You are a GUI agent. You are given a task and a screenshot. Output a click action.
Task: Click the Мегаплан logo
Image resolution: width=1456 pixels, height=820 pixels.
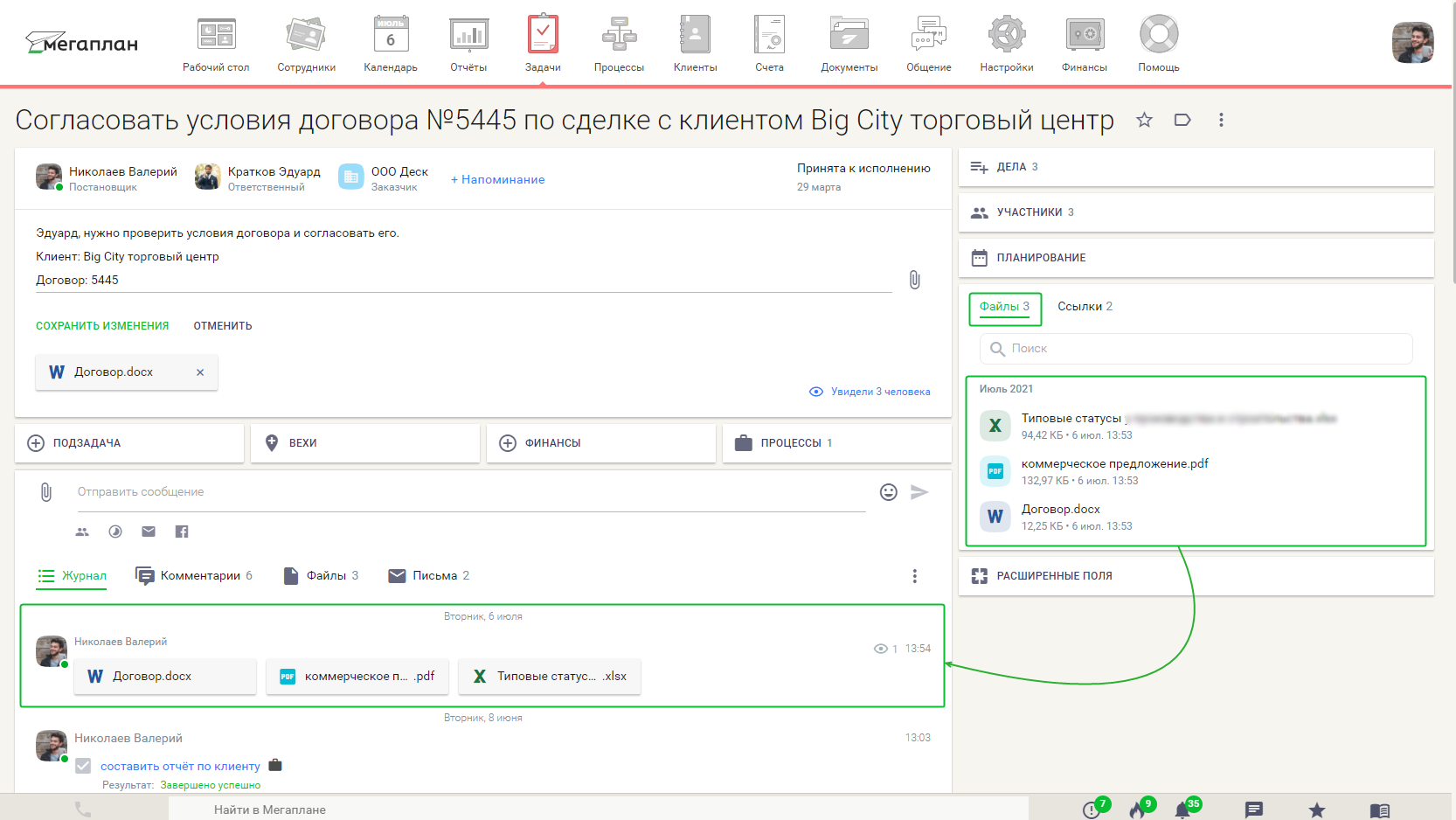(x=81, y=43)
